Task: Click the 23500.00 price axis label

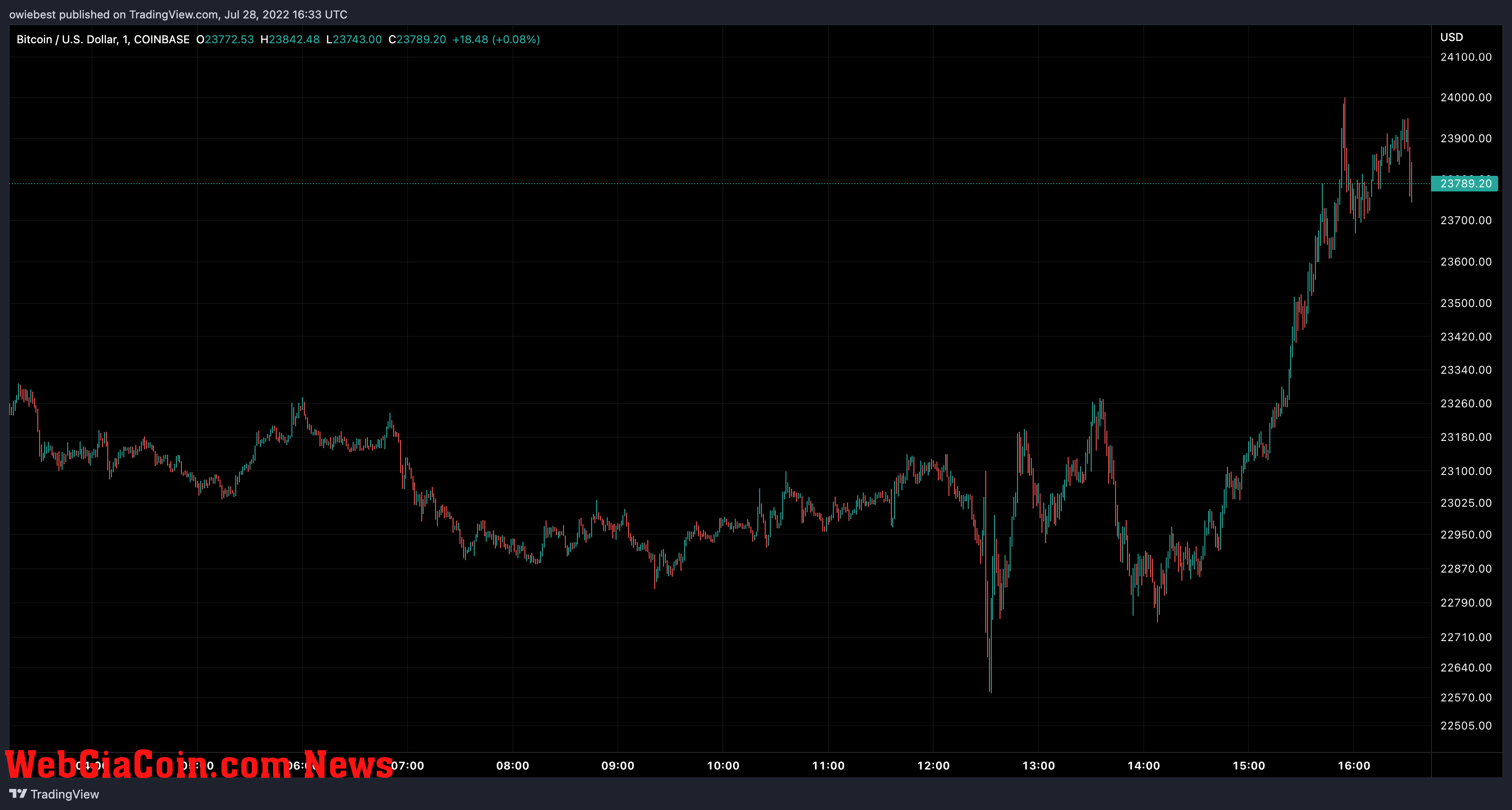Action: 1465,303
